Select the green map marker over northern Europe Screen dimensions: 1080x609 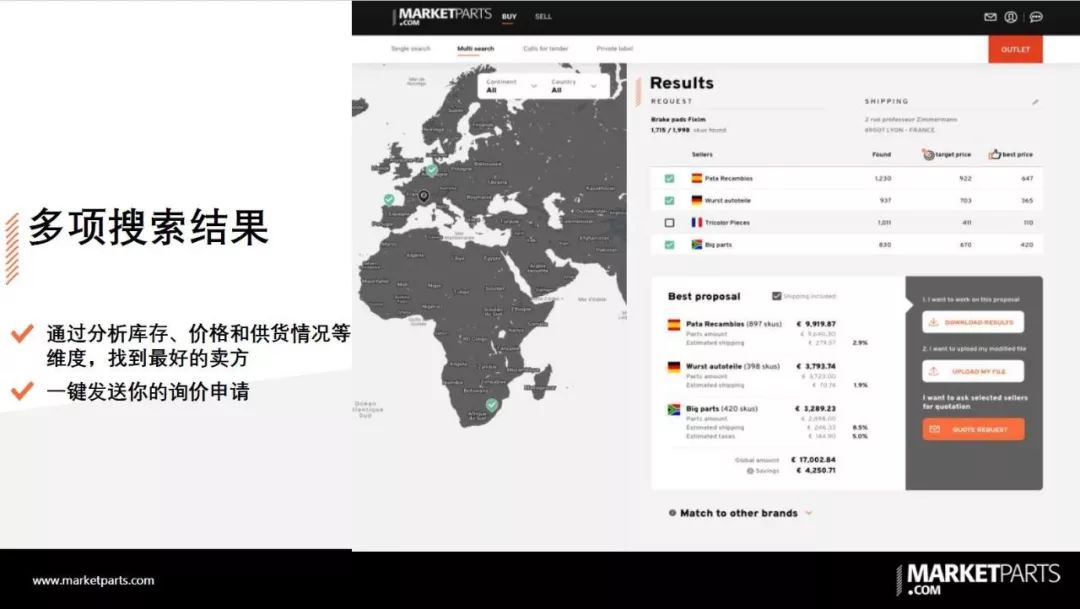[432, 170]
